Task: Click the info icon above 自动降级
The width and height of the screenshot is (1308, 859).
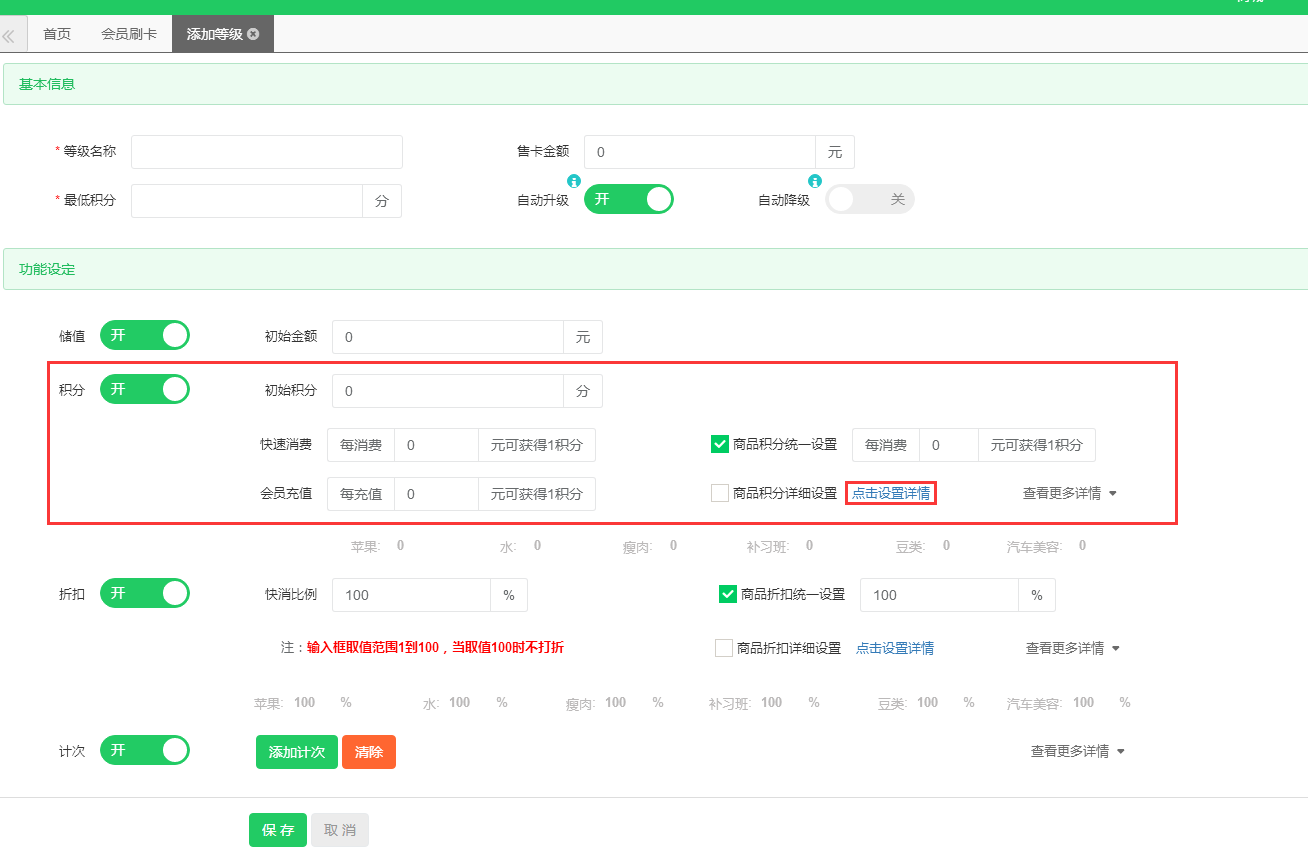Action: (x=815, y=181)
